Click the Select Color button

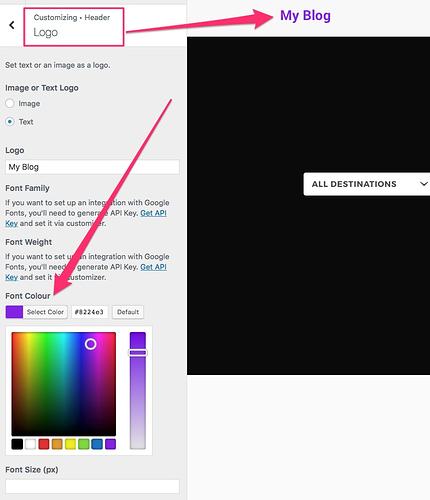(45, 312)
